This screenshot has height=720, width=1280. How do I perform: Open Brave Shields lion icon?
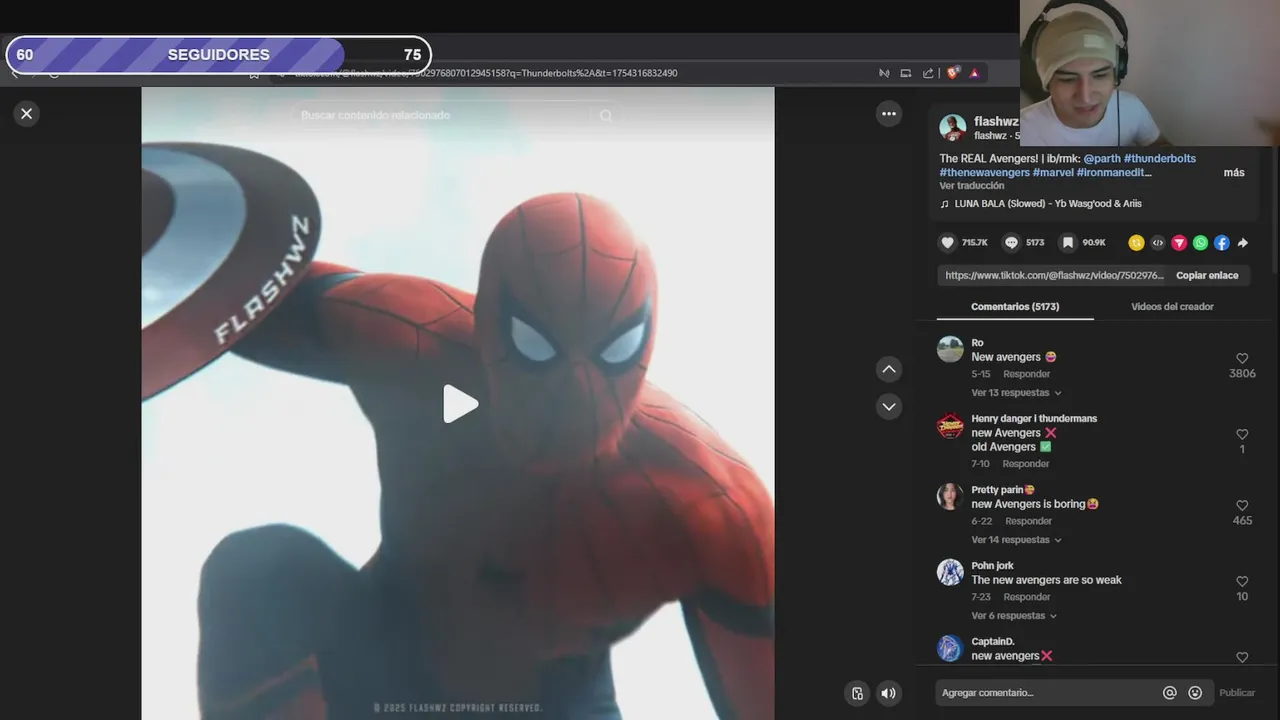pos(953,73)
